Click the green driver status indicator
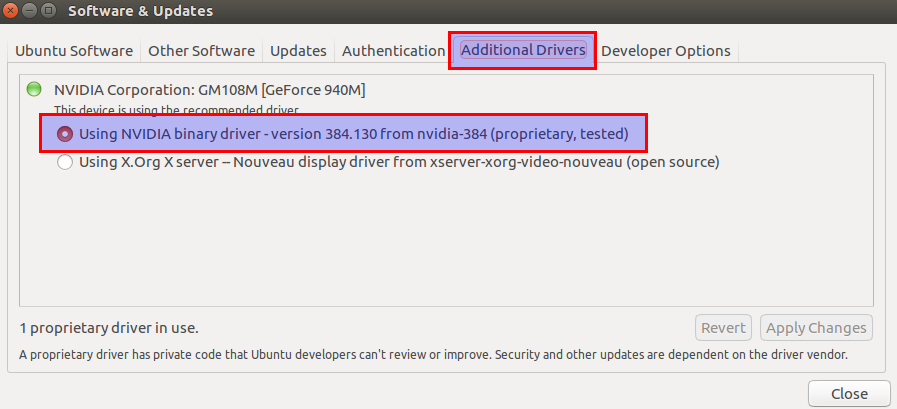The height and width of the screenshot is (409, 897). [34, 89]
